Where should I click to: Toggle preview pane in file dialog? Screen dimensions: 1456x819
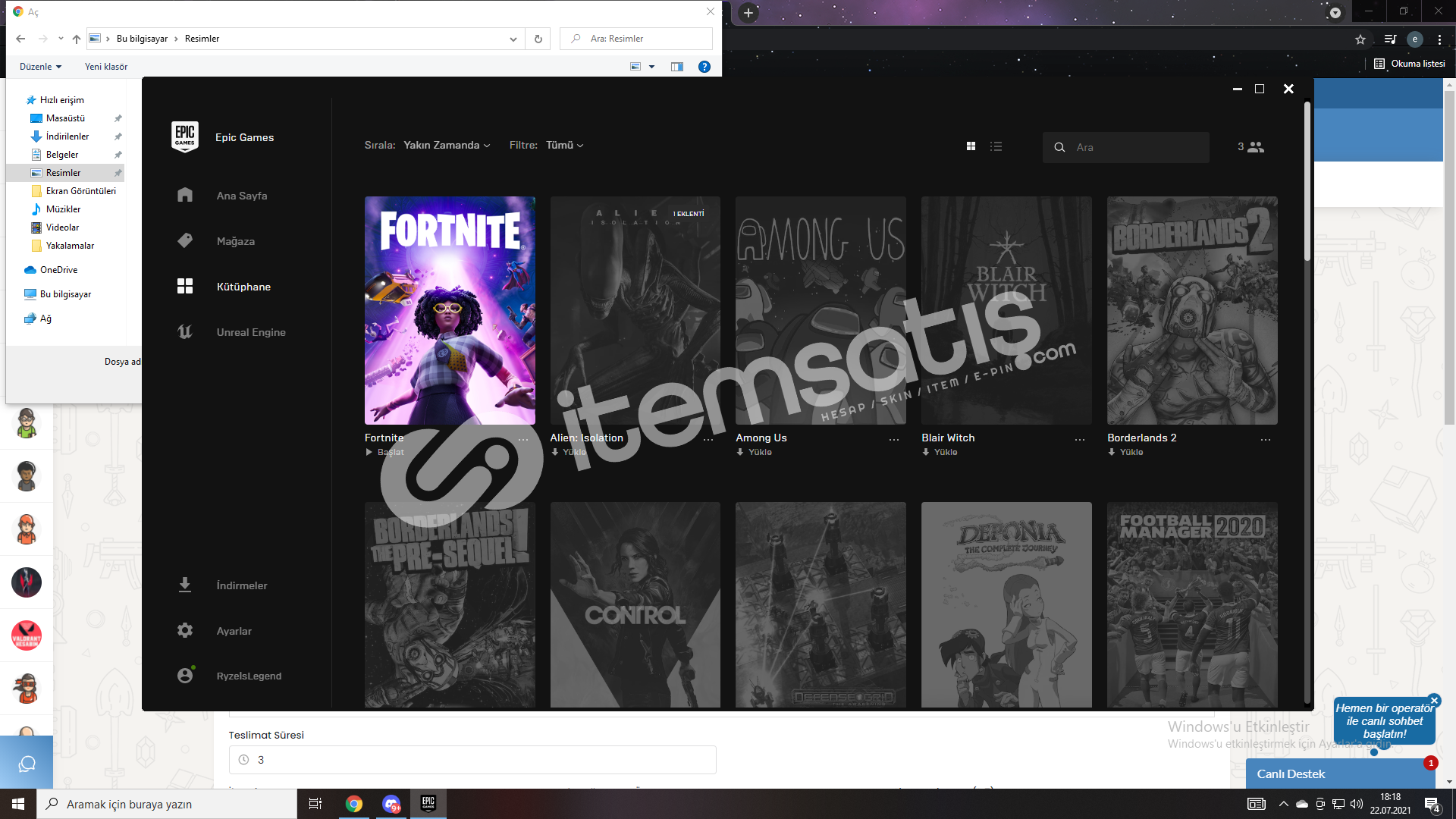click(x=677, y=67)
